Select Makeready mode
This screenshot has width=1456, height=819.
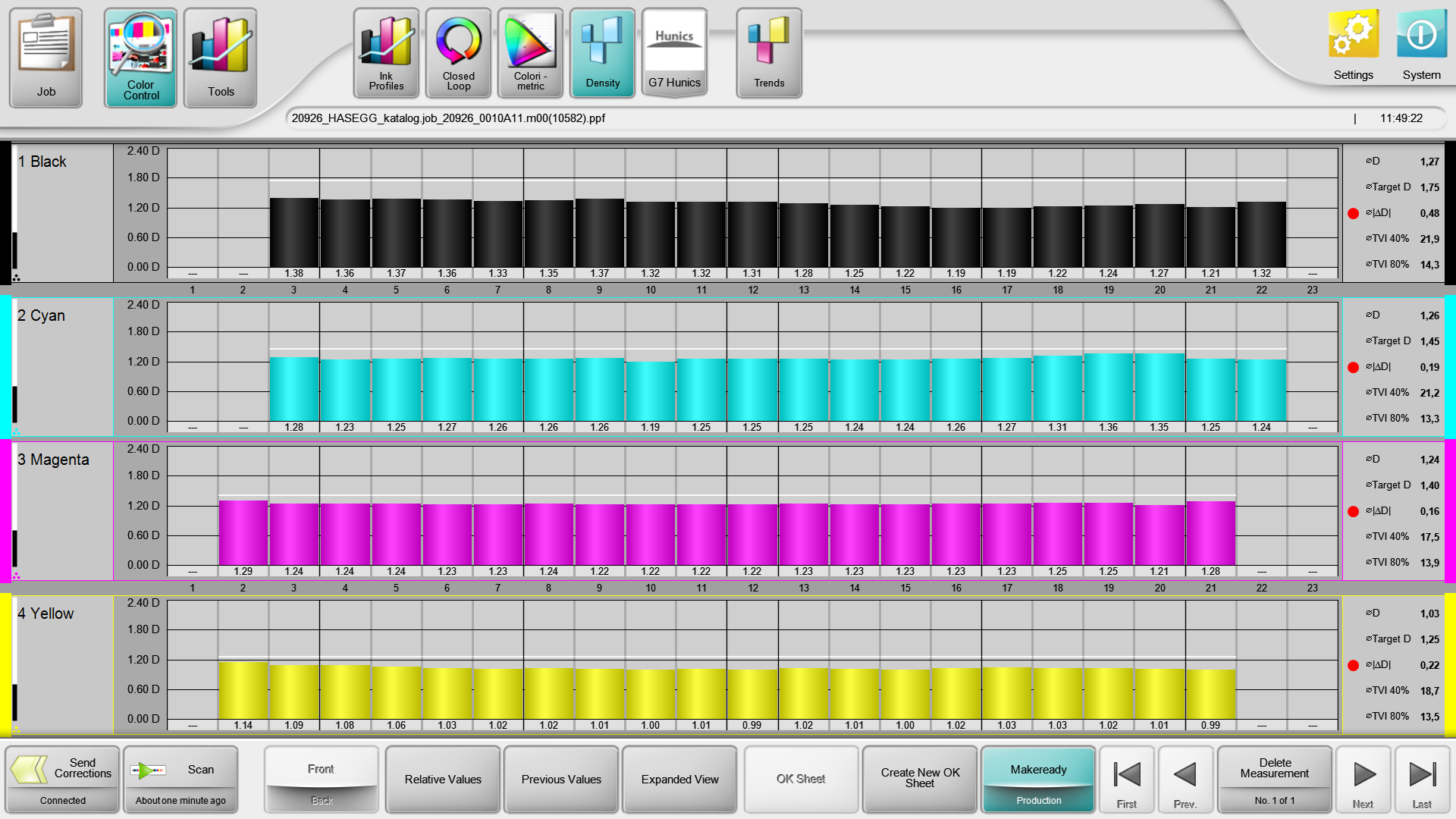pos(1038,767)
